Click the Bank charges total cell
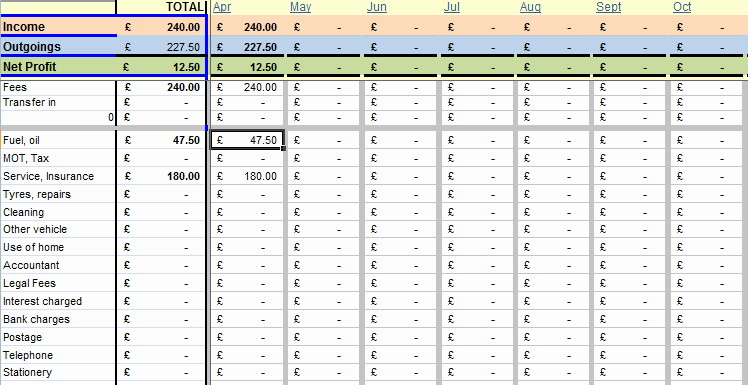Viewport: 748px width, 385px height. [x=161, y=319]
